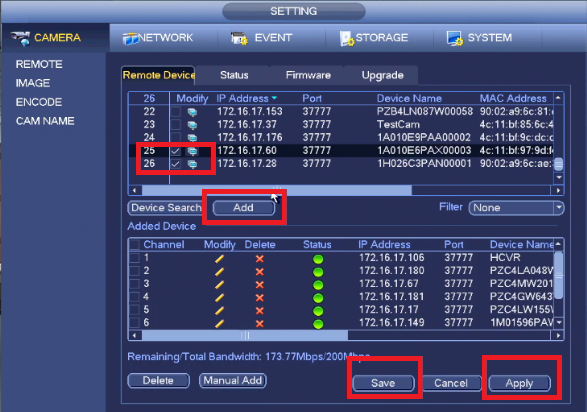Select all channels via header checkbox

[134, 245]
